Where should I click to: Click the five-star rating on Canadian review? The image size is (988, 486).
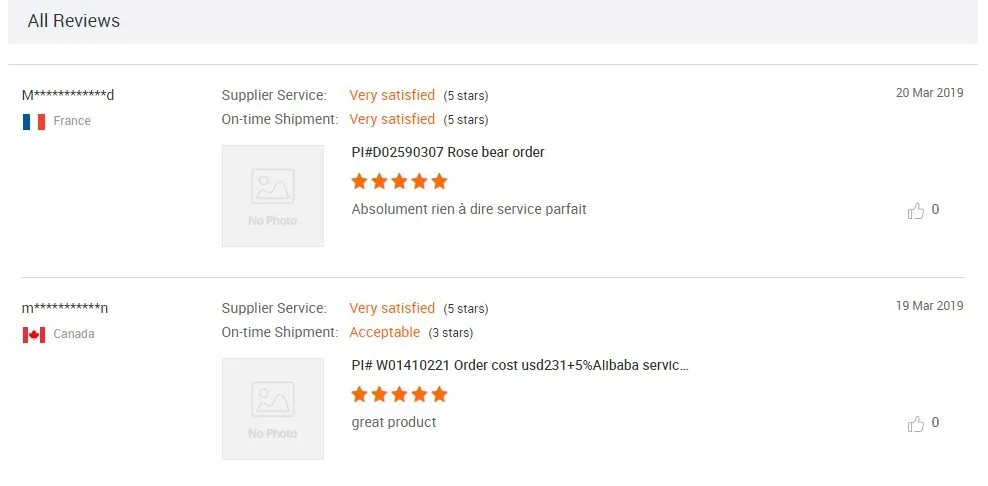point(399,395)
